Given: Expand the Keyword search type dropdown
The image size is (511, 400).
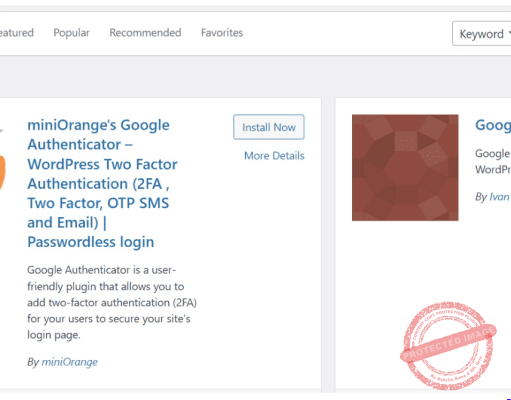Looking at the screenshot, I should click(482, 34).
